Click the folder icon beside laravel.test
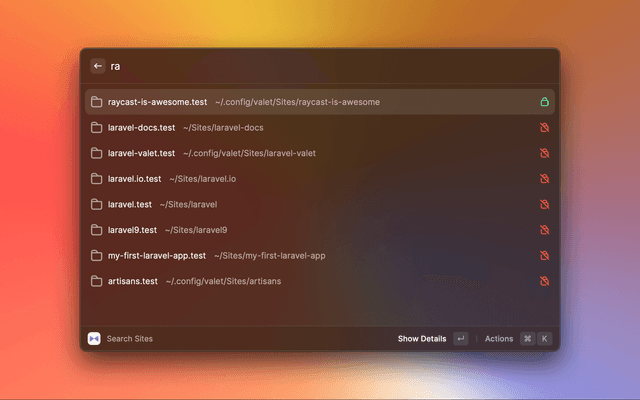 [x=97, y=204]
